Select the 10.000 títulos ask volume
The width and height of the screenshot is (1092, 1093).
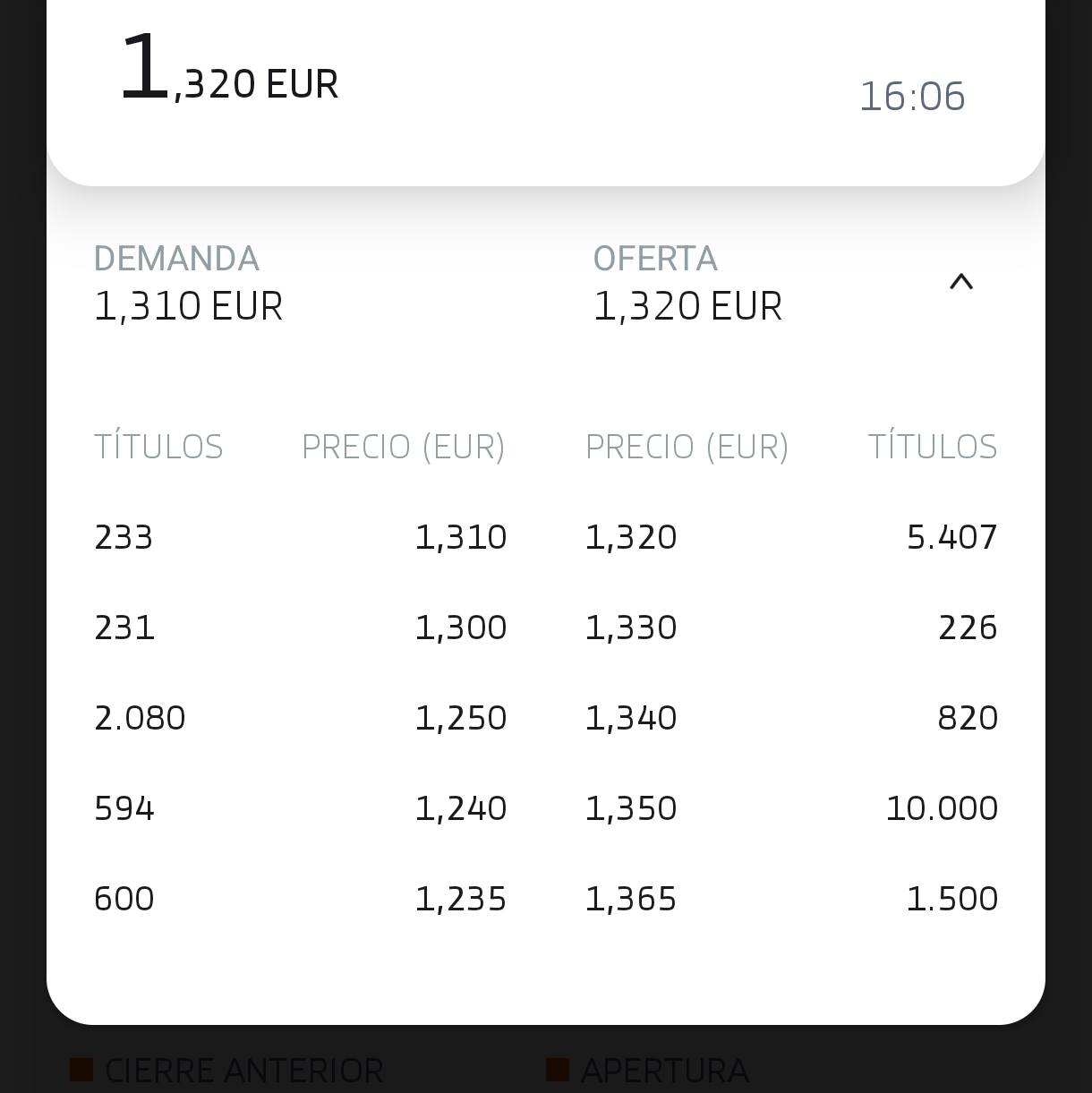tap(942, 809)
